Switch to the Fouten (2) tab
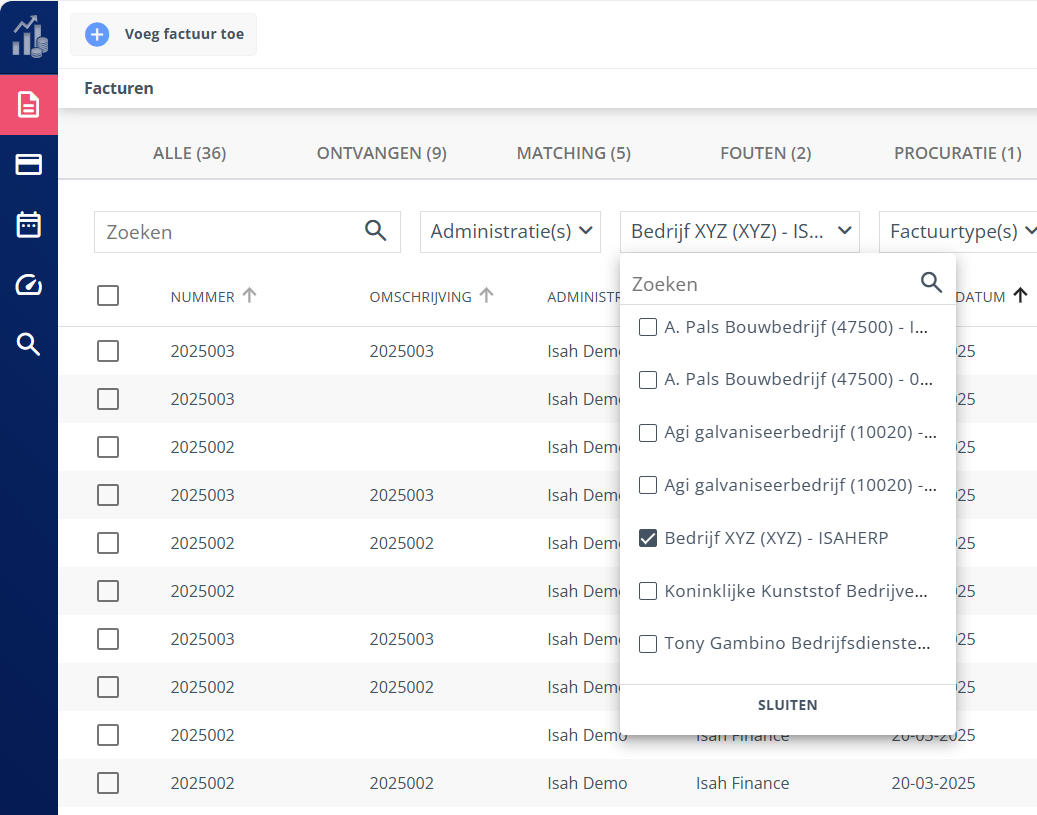Screen dimensions: 1037x815 pyautogui.click(x=765, y=153)
